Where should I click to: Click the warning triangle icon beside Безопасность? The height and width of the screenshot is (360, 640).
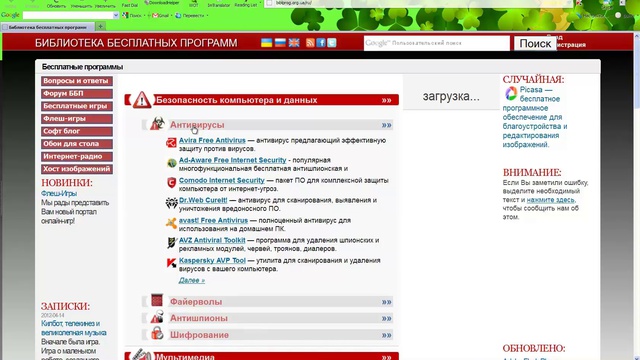[142, 100]
